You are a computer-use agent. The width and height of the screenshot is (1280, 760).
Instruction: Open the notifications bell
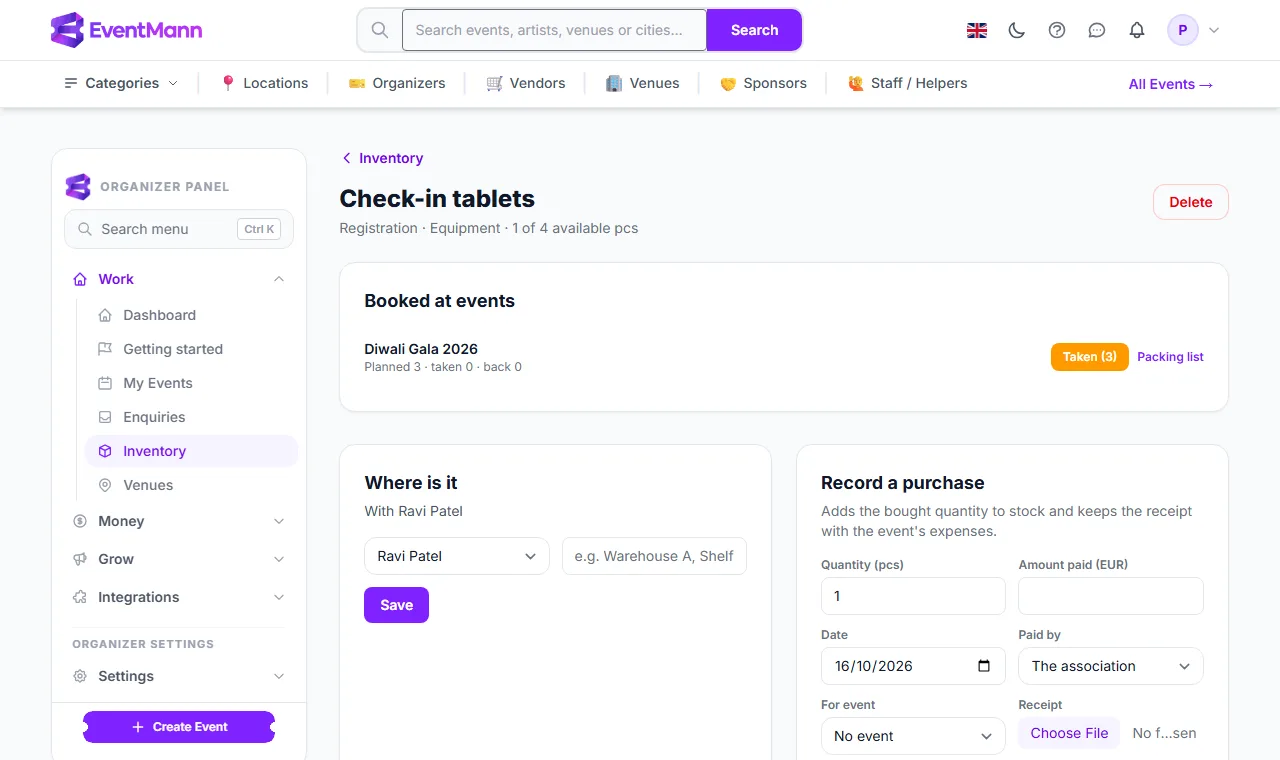click(x=1137, y=30)
